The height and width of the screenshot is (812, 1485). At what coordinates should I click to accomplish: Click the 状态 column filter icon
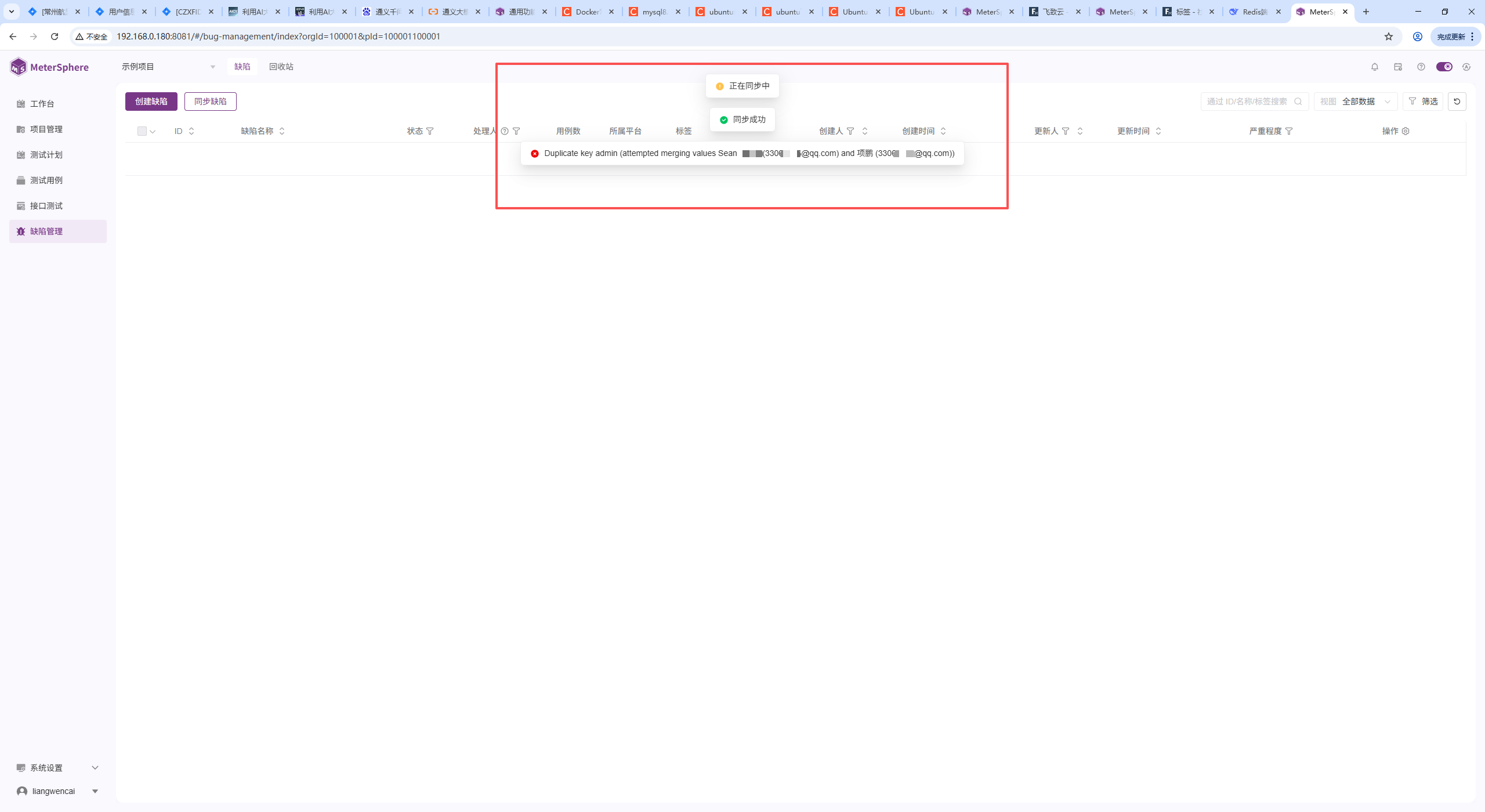430,131
